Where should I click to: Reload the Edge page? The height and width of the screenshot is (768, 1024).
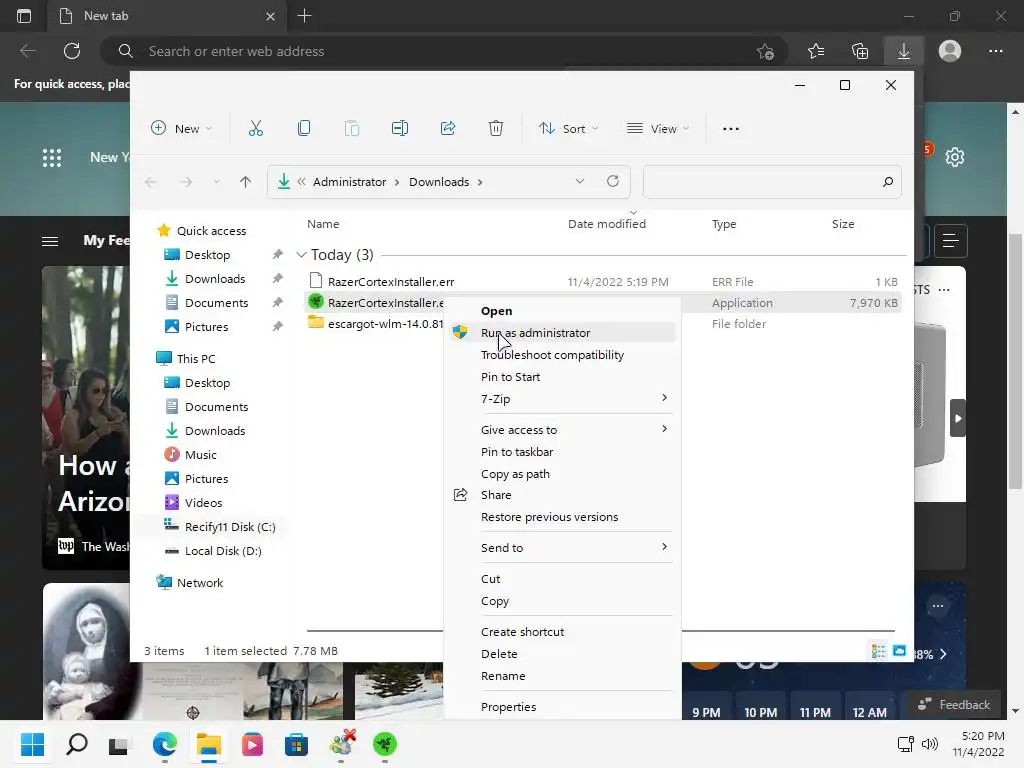(72, 51)
